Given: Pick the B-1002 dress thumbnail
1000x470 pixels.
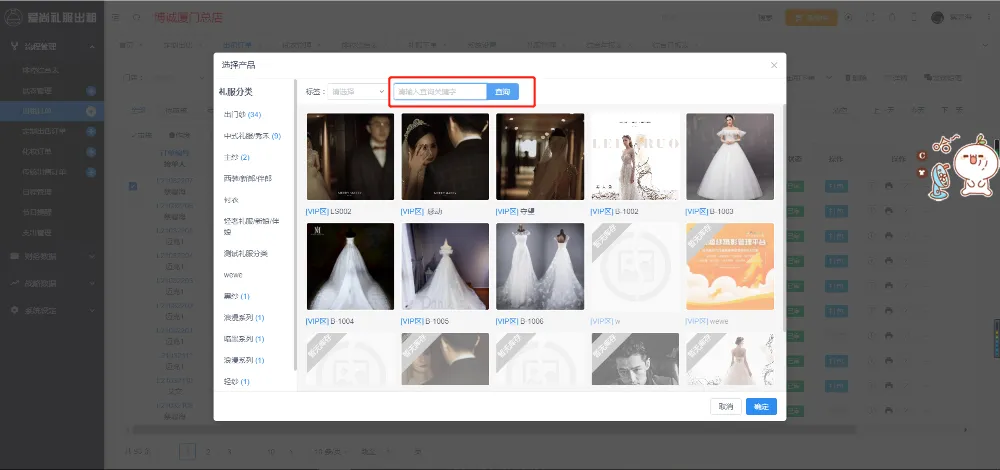Looking at the screenshot, I should [635, 157].
